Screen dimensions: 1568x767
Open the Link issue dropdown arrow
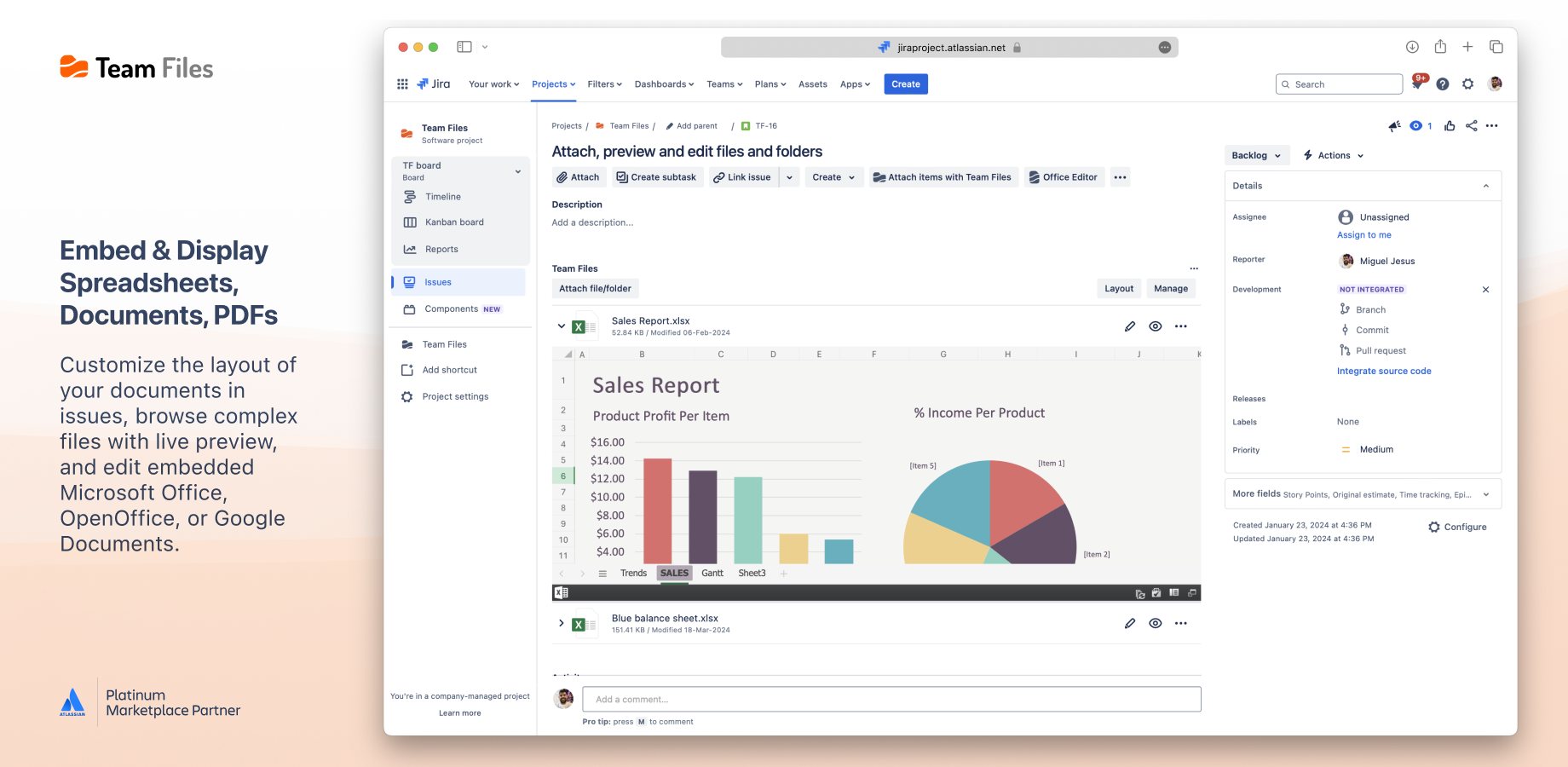coord(789,177)
